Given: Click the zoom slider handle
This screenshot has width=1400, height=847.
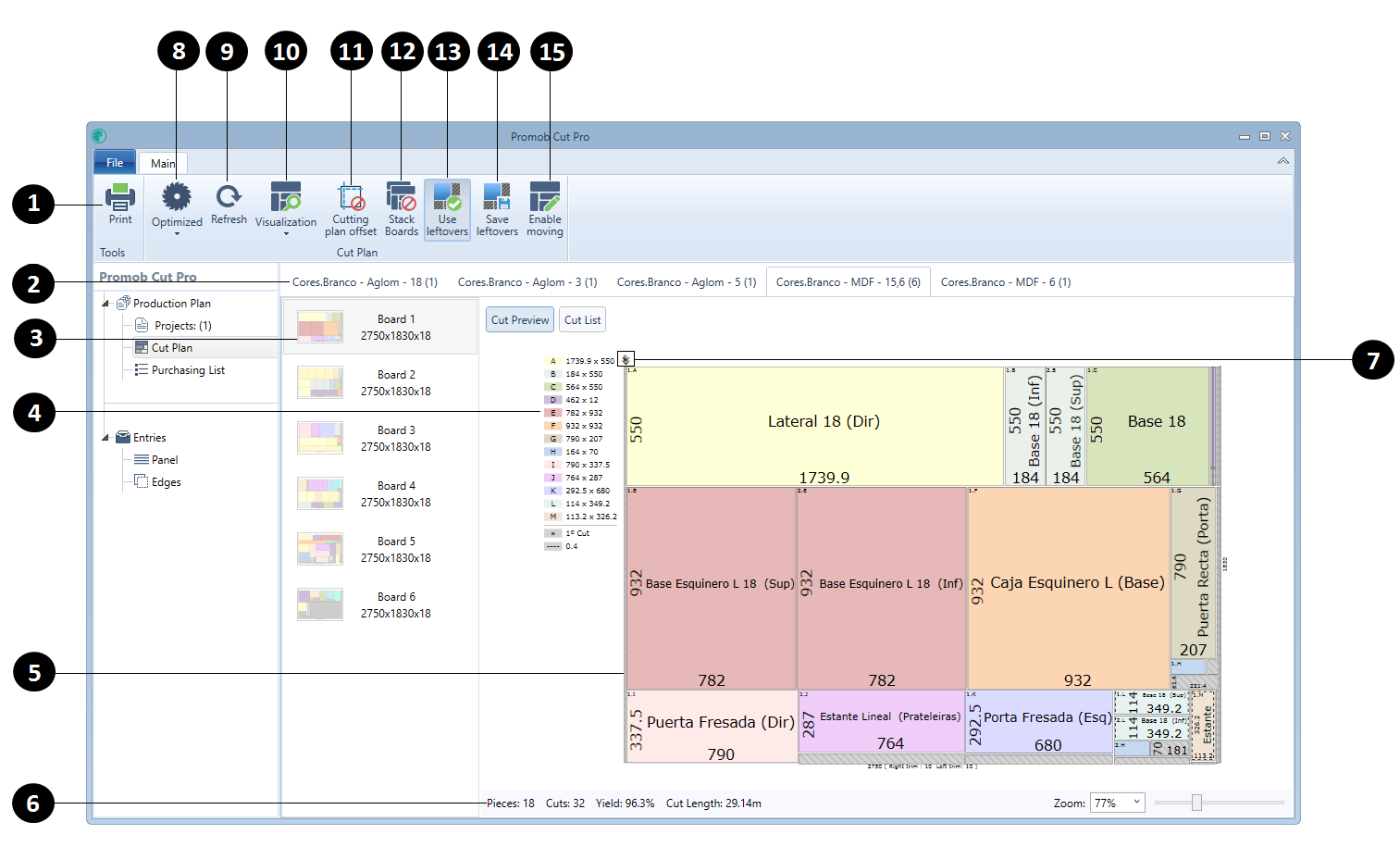Looking at the screenshot, I should click(1196, 803).
